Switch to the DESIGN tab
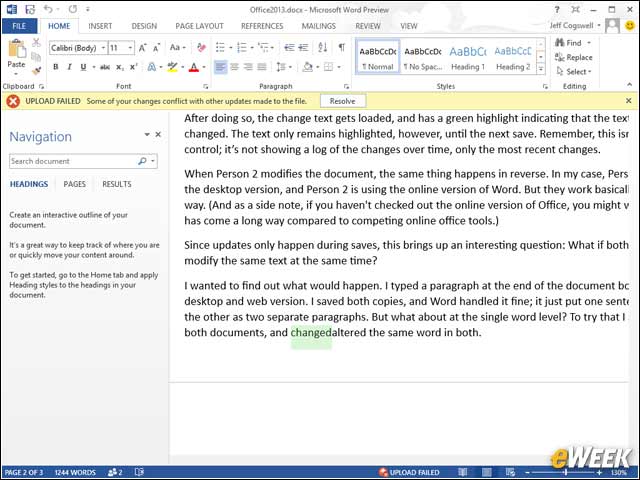 [x=144, y=26]
